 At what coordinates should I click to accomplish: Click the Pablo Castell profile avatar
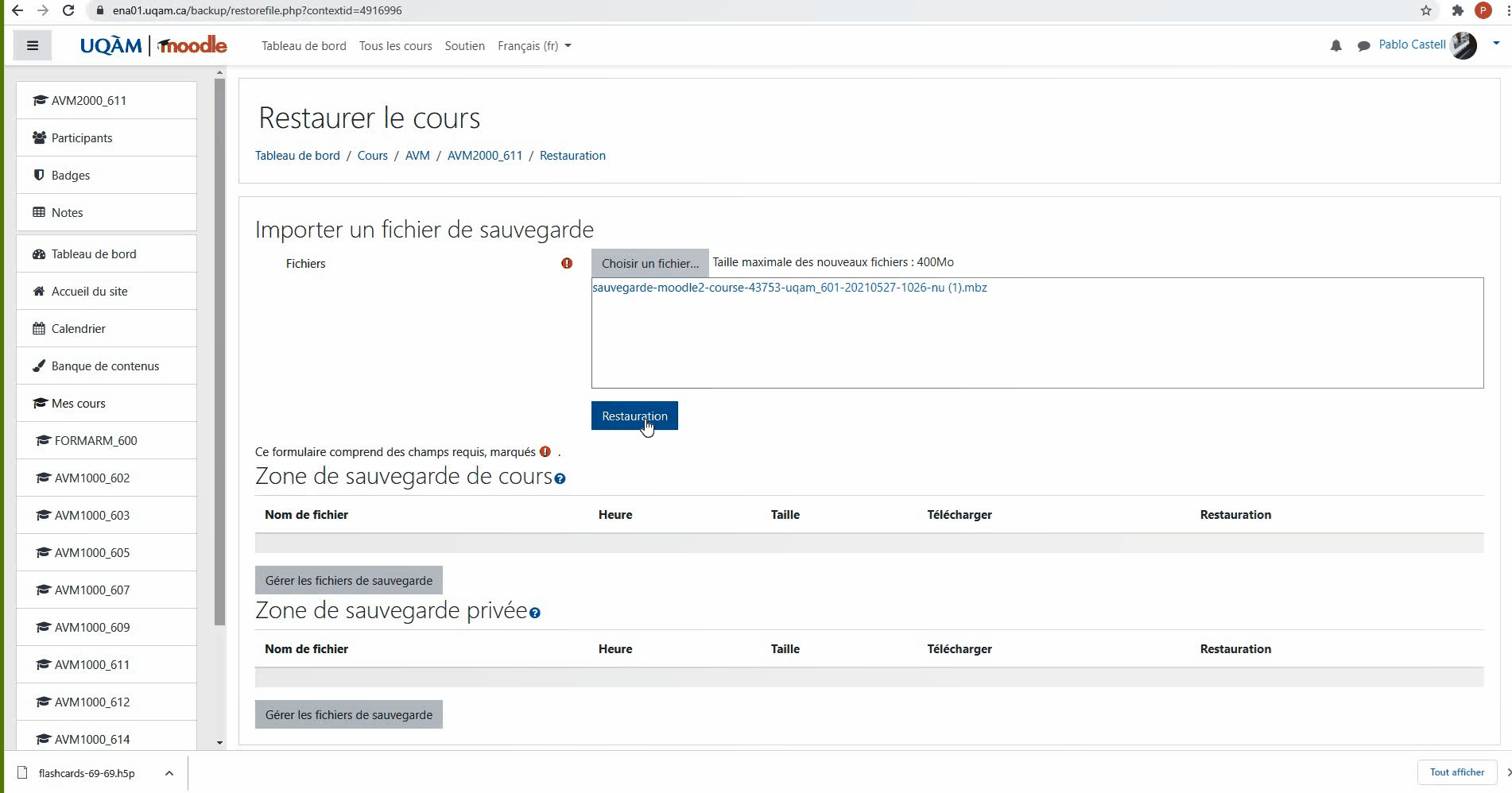click(x=1463, y=45)
